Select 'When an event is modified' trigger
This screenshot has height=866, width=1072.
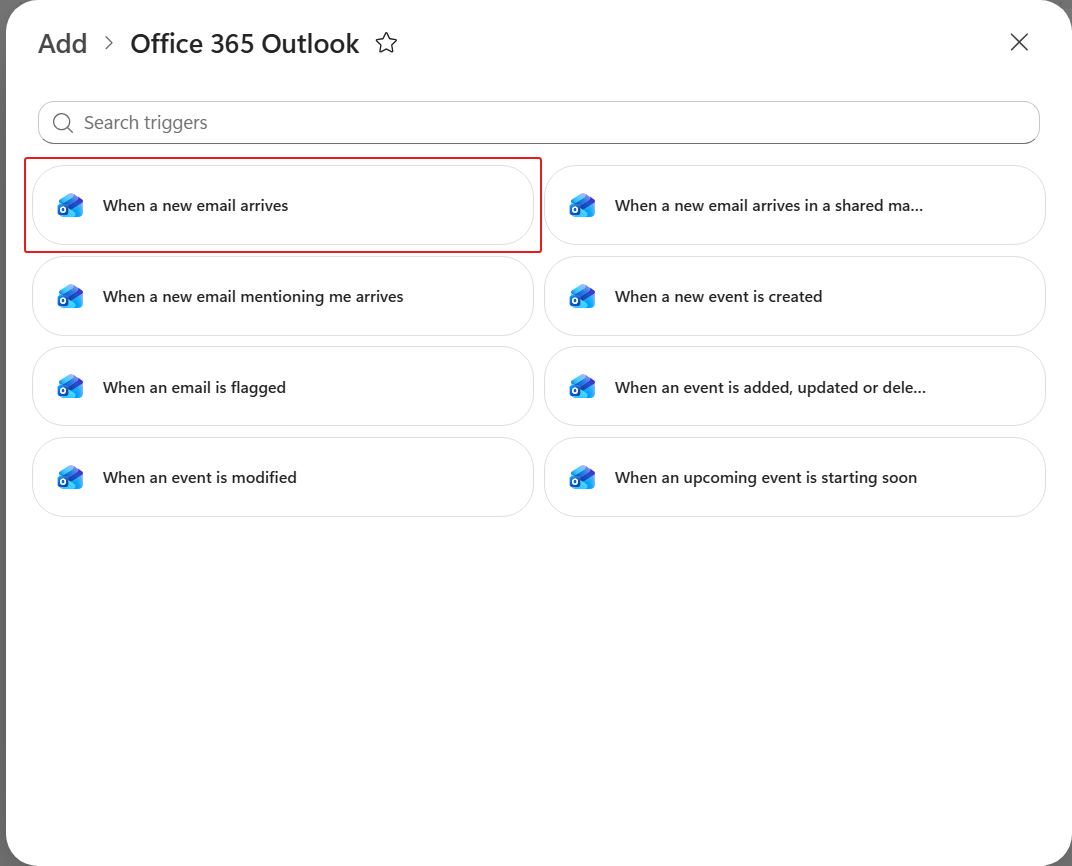[x=282, y=477]
